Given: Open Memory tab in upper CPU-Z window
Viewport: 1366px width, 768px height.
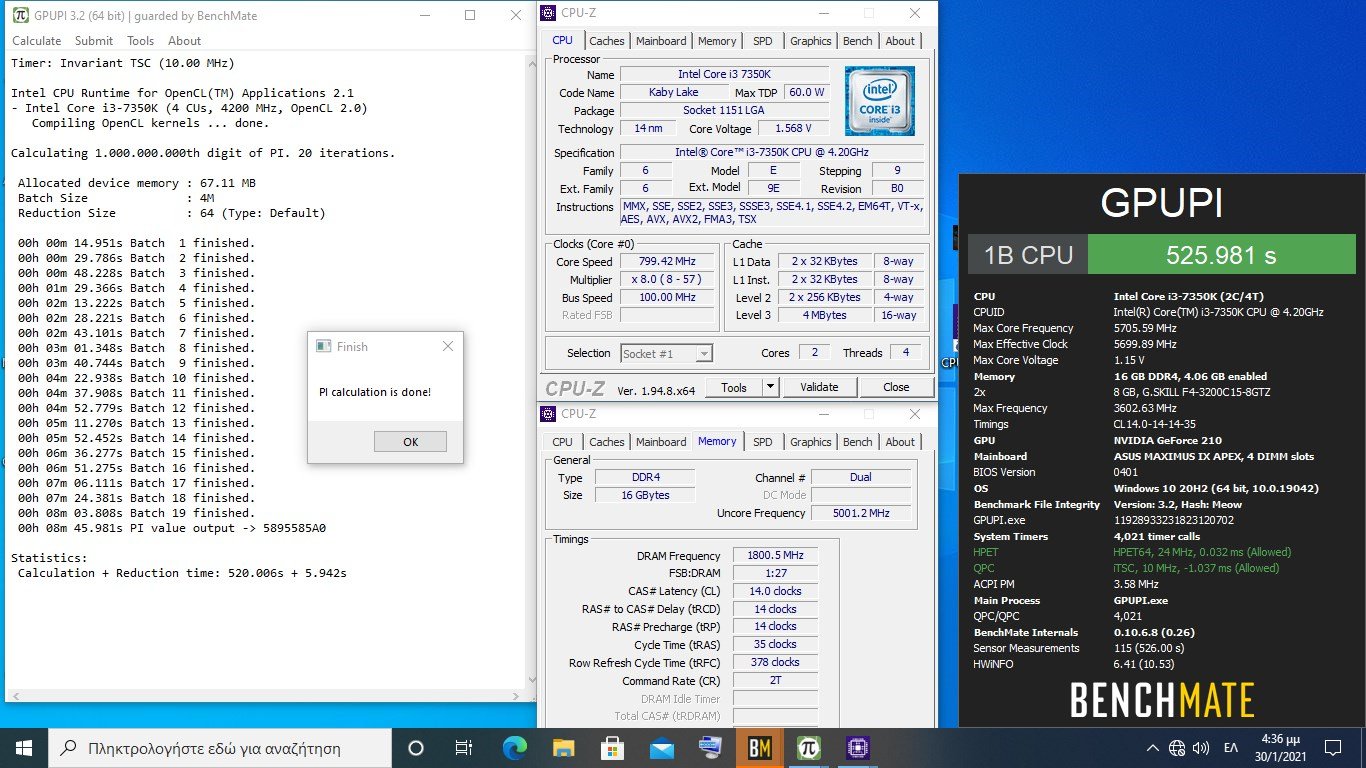Looking at the screenshot, I should pos(717,41).
